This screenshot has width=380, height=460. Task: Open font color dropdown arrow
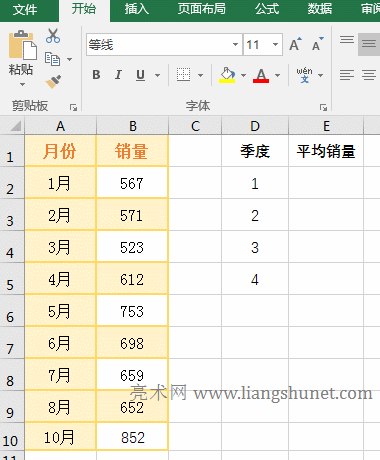coord(277,75)
